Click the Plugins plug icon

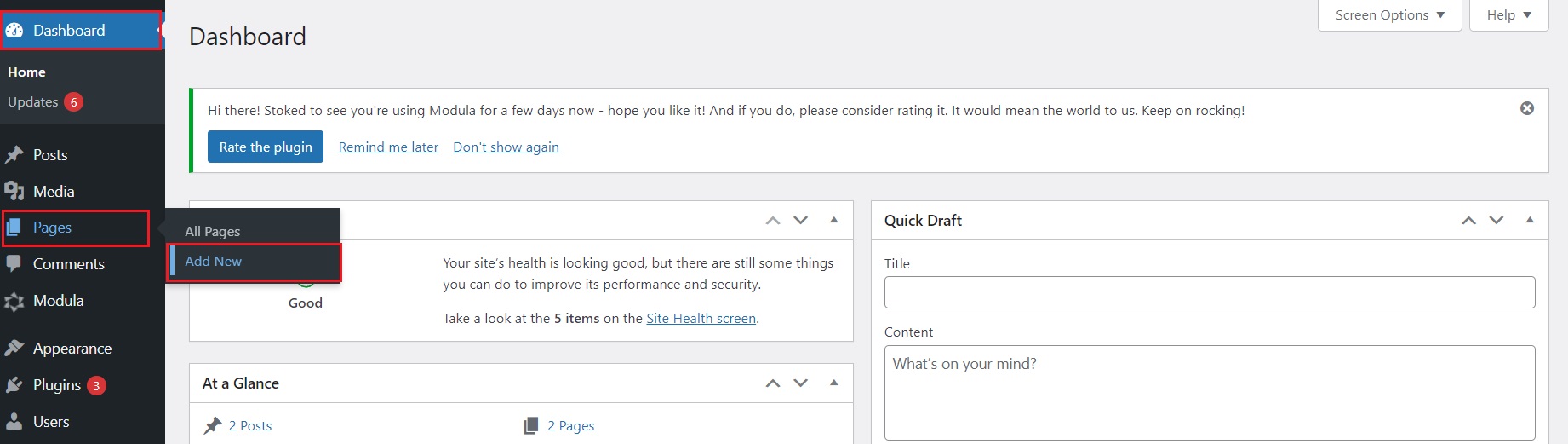coord(14,385)
